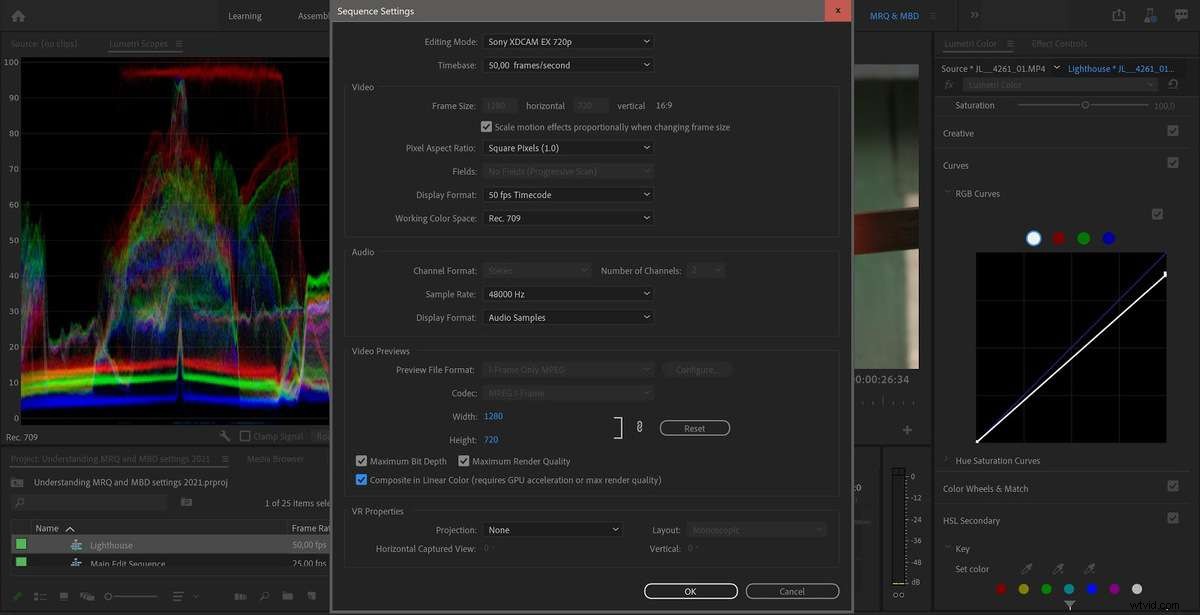Open the Editing Mode dropdown

pos(567,41)
